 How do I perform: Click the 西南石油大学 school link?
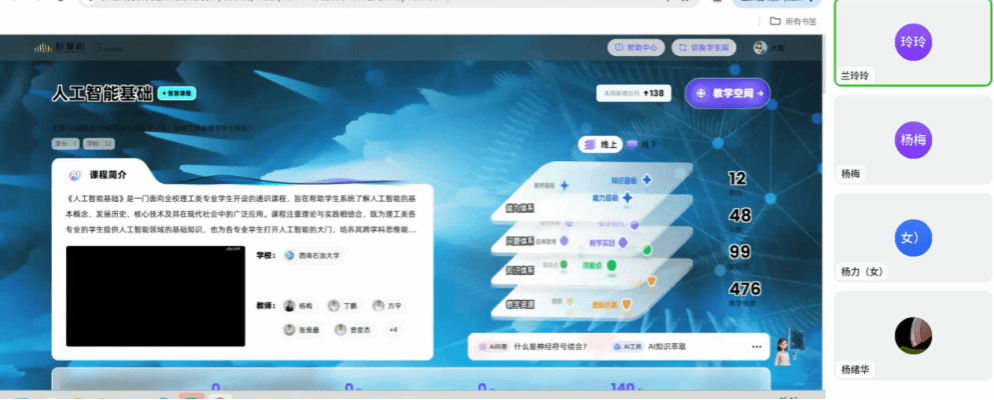pyautogui.click(x=314, y=256)
